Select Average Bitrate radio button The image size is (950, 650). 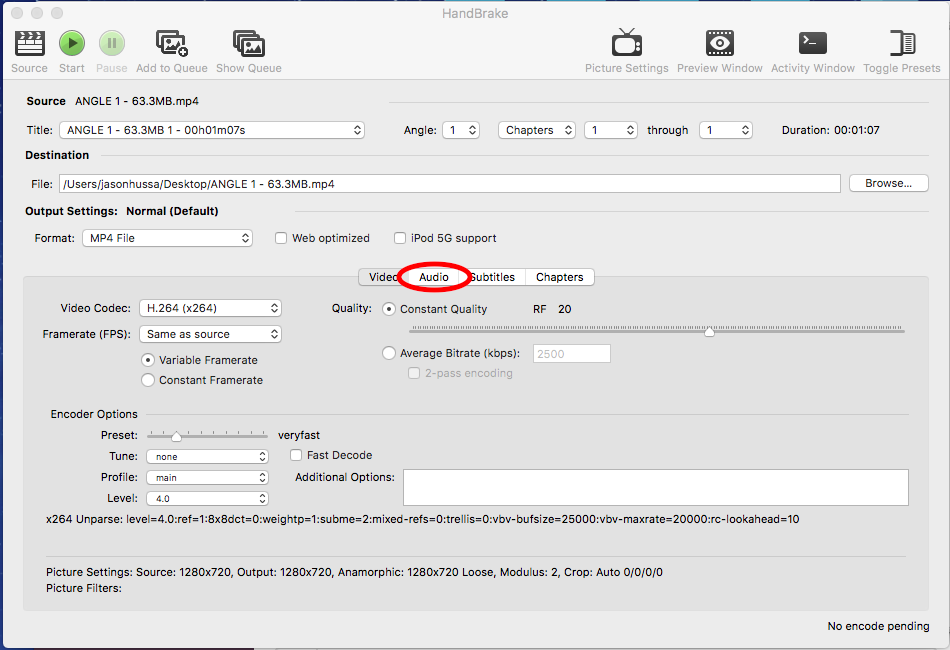click(x=389, y=353)
